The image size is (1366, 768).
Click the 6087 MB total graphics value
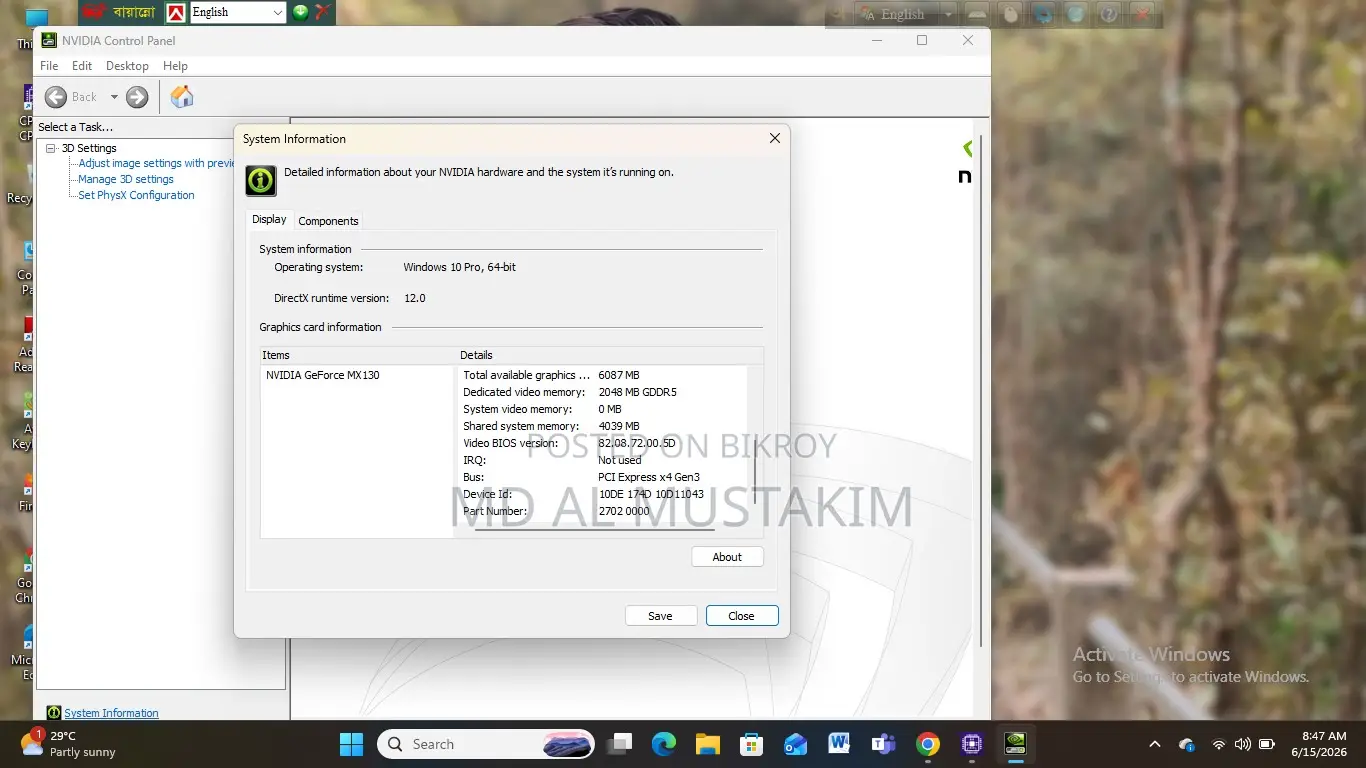point(619,375)
